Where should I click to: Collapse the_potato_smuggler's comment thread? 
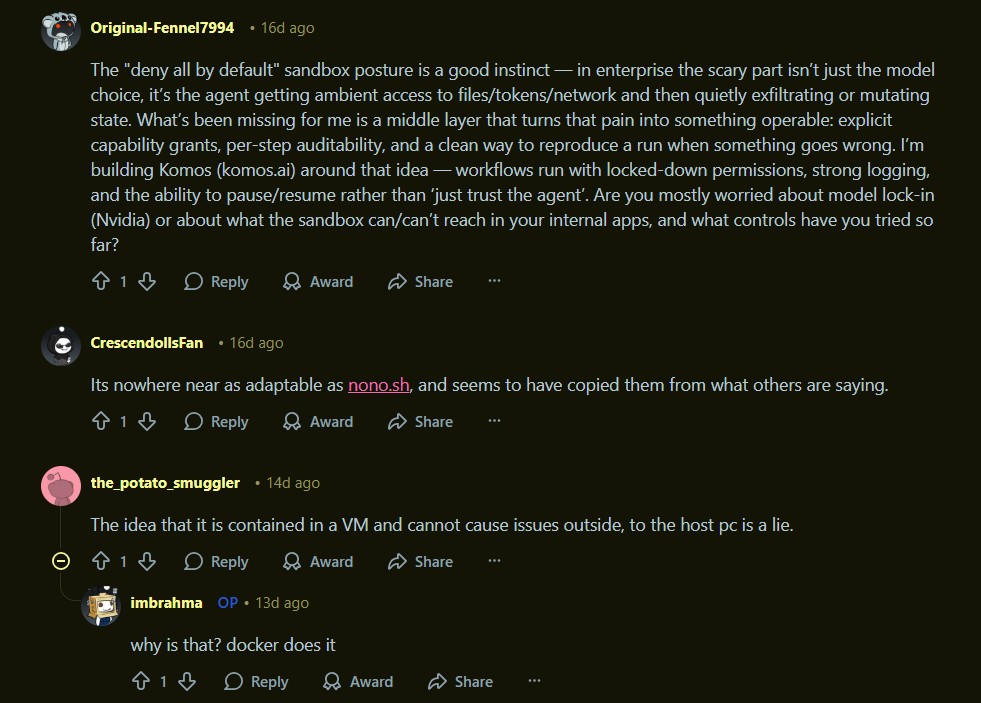click(61, 562)
